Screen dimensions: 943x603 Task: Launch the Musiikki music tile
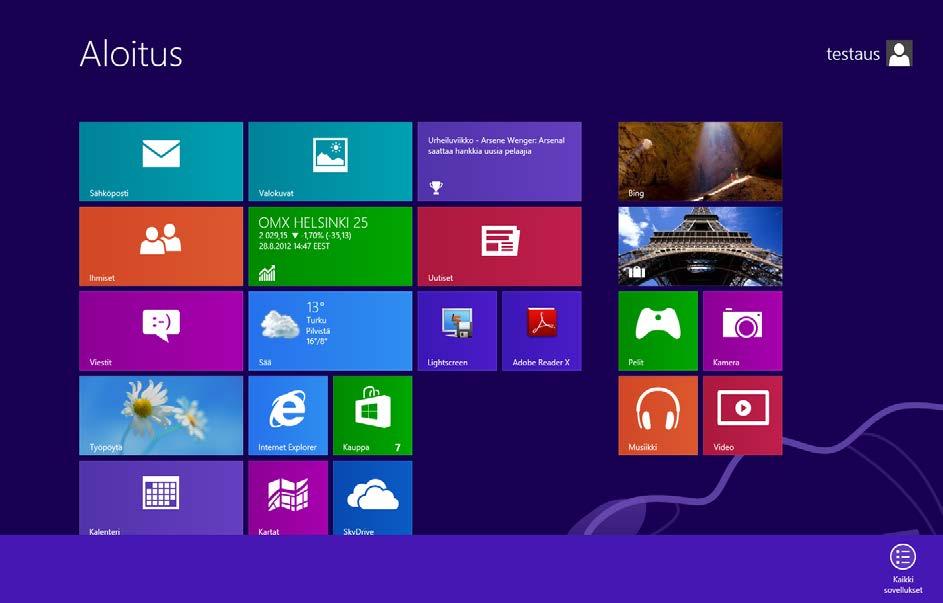[x=658, y=416]
